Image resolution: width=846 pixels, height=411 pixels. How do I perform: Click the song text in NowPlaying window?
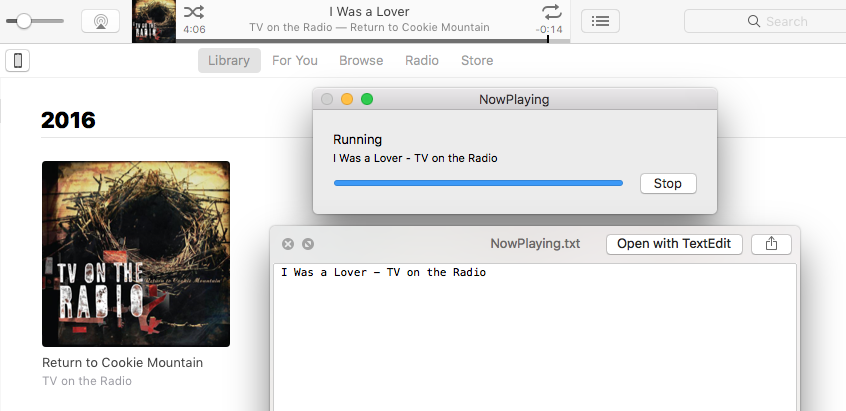click(x=415, y=159)
